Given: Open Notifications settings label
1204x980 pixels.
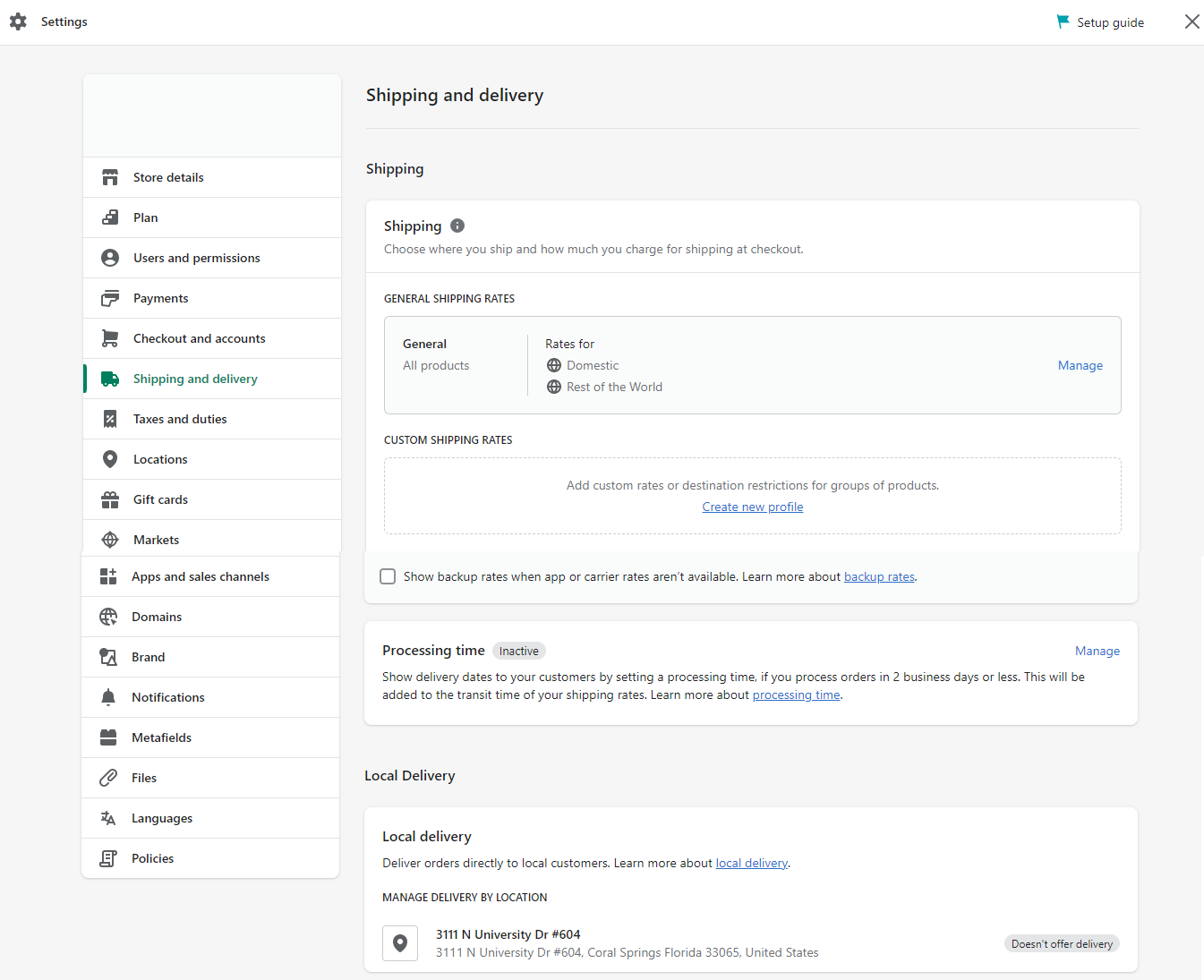Looking at the screenshot, I should pos(168,697).
